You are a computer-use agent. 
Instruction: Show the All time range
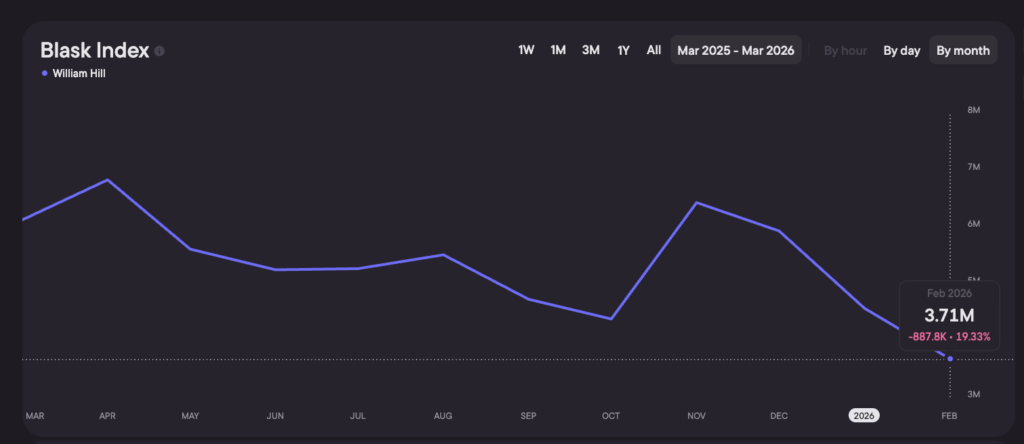tap(653, 50)
